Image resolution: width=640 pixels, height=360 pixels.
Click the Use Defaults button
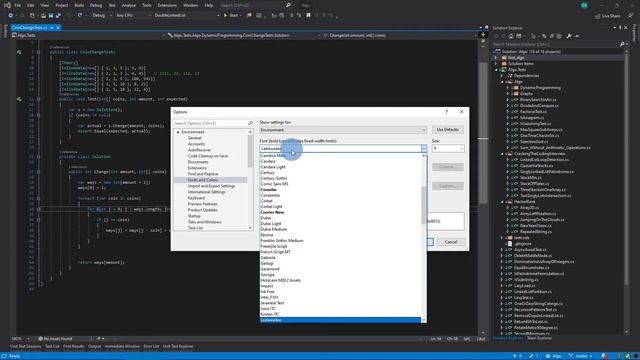(x=448, y=130)
